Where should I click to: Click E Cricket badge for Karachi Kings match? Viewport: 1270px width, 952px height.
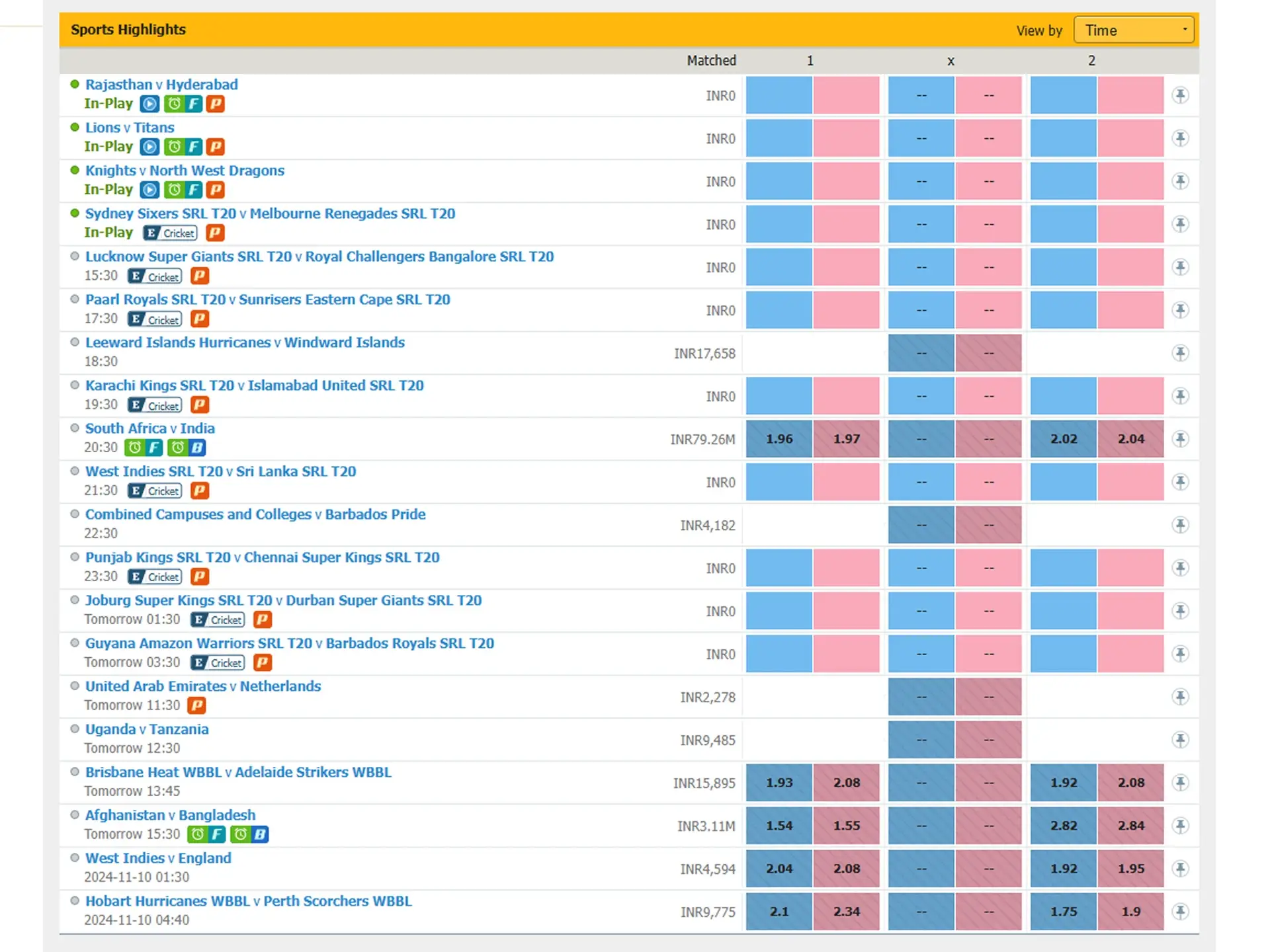[x=155, y=405]
